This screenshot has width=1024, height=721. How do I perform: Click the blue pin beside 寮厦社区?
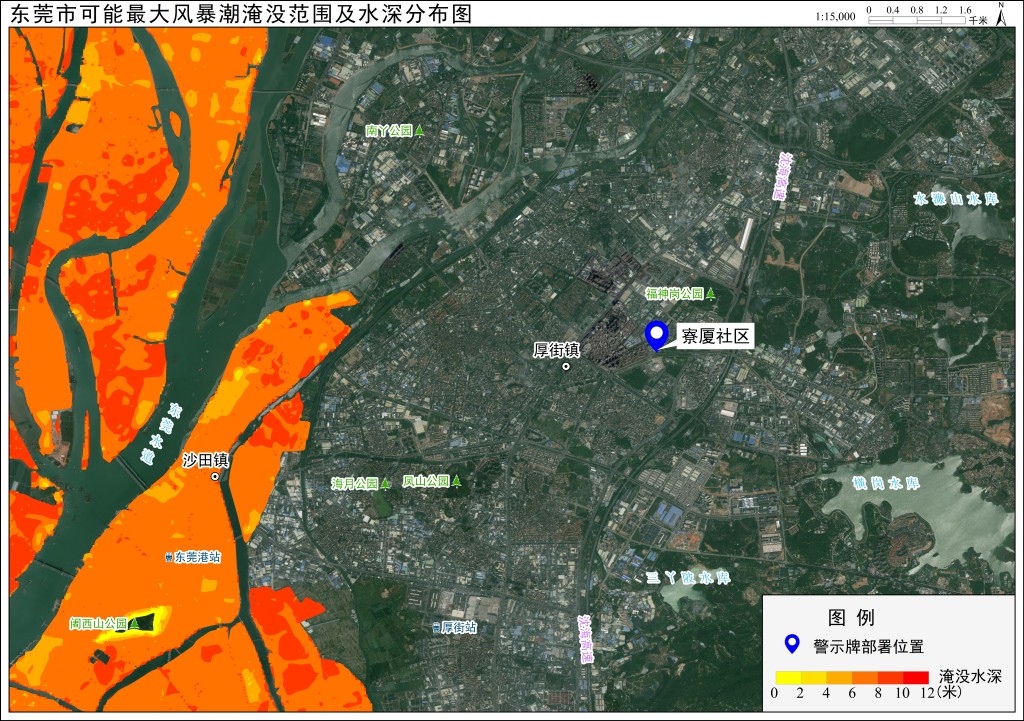coord(656,336)
